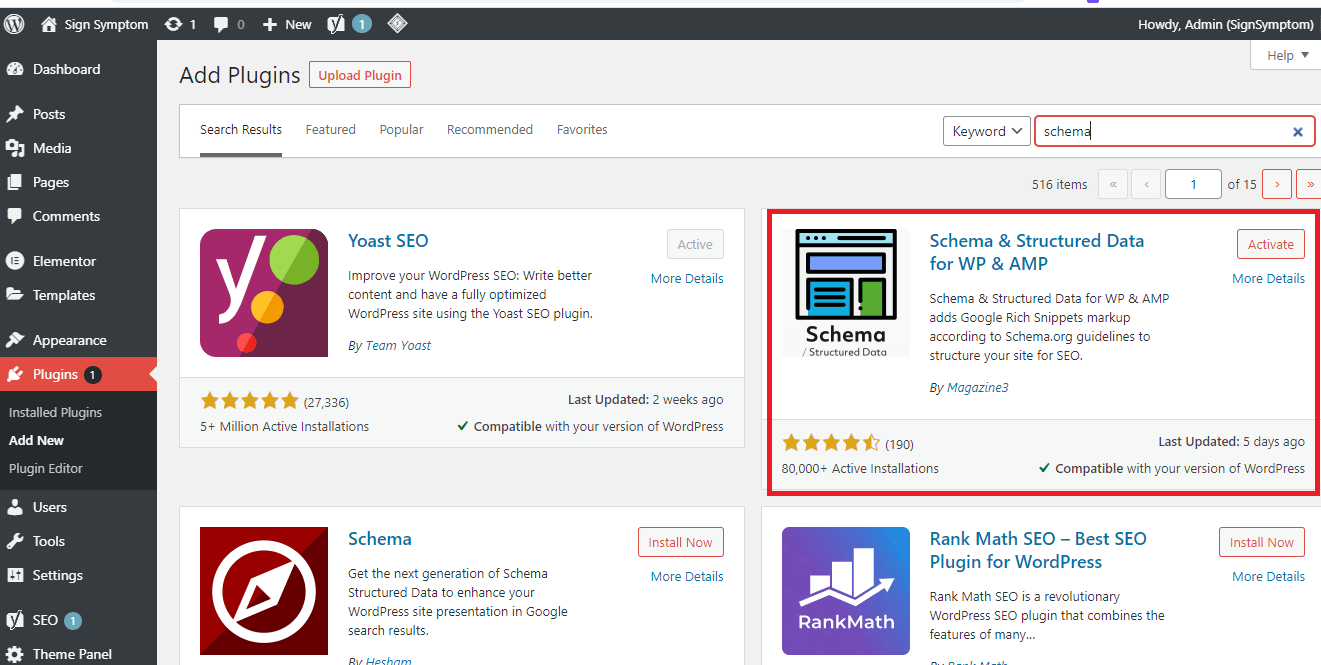Clear the search field with the X
The width and height of the screenshot is (1321, 665).
(1298, 131)
